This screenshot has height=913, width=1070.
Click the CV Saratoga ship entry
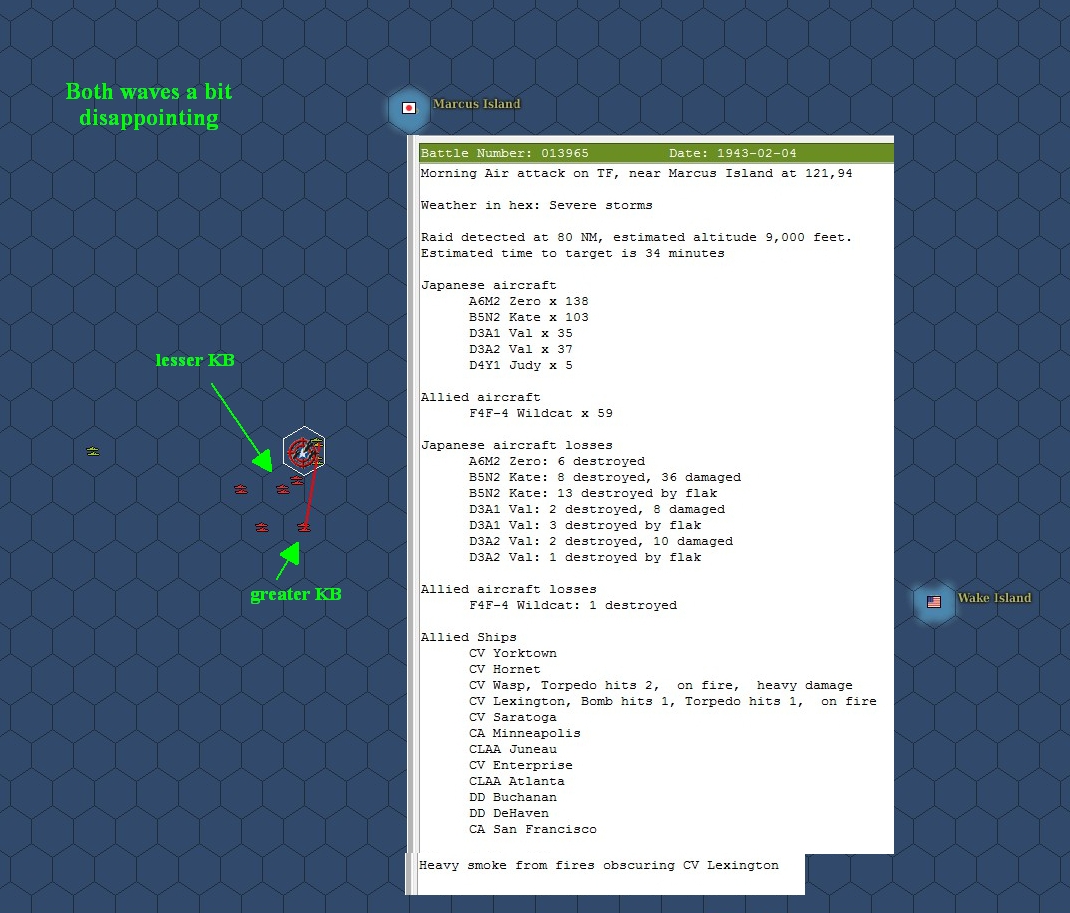click(512, 717)
